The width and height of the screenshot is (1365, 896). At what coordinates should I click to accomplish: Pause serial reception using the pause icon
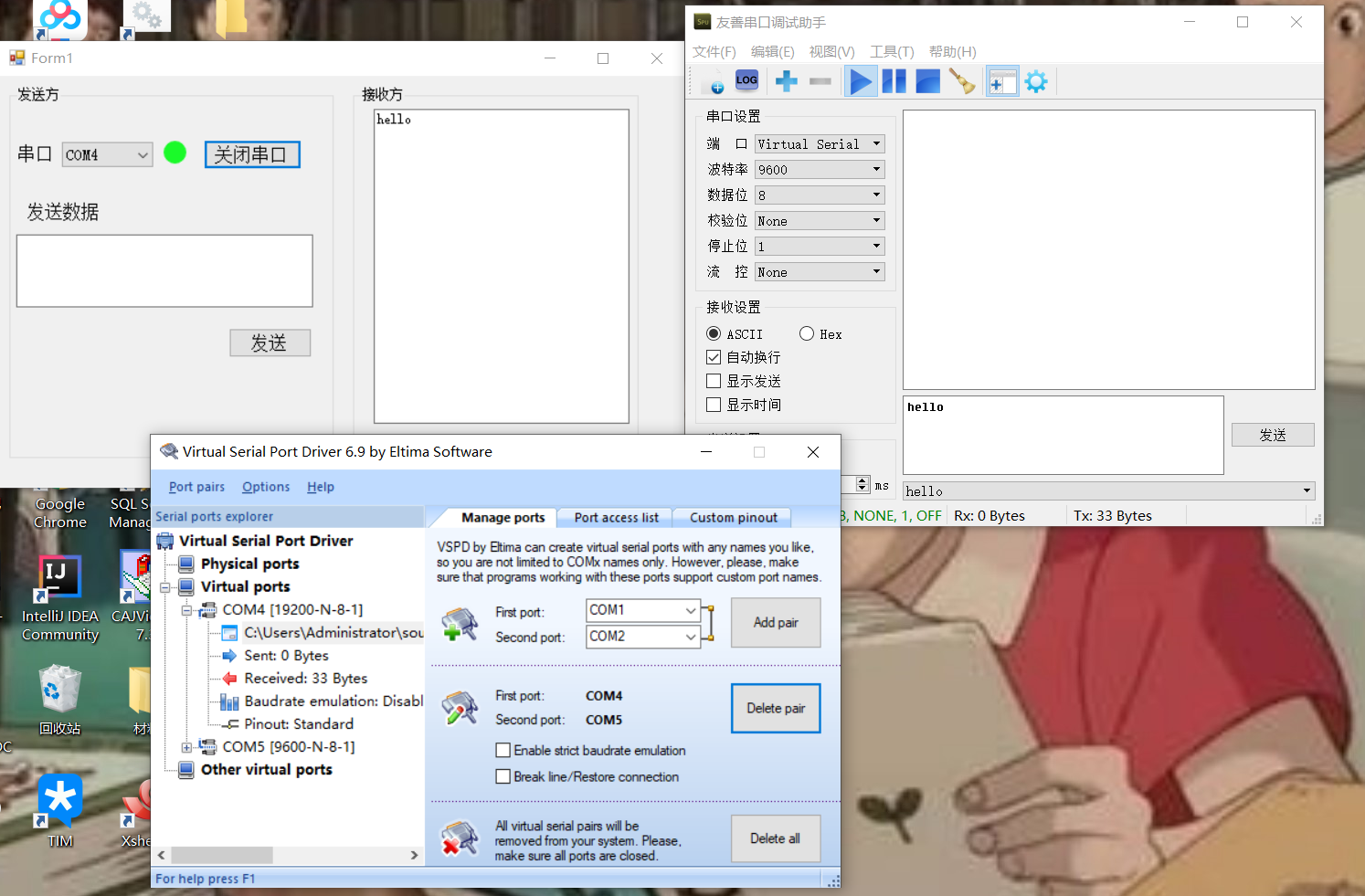tap(894, 80)
